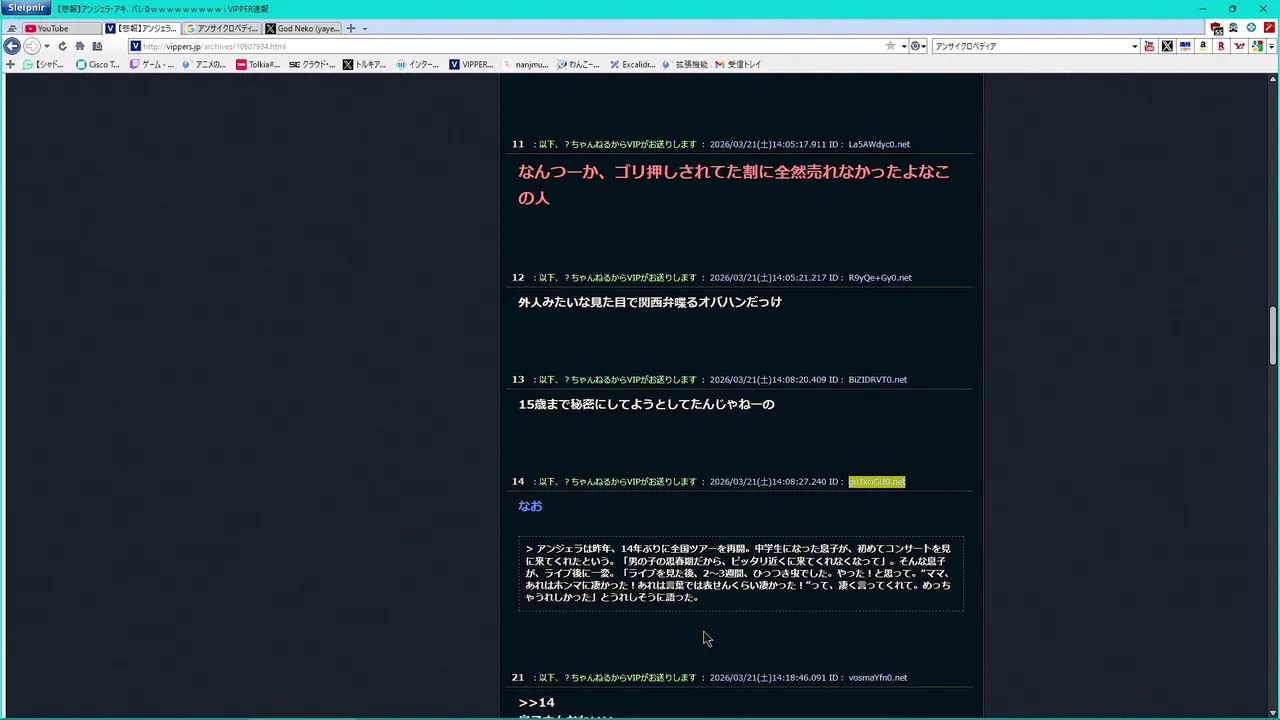Open the nanjmu... bookmark
Screen dimensions: 1280x720
(525, 64)
